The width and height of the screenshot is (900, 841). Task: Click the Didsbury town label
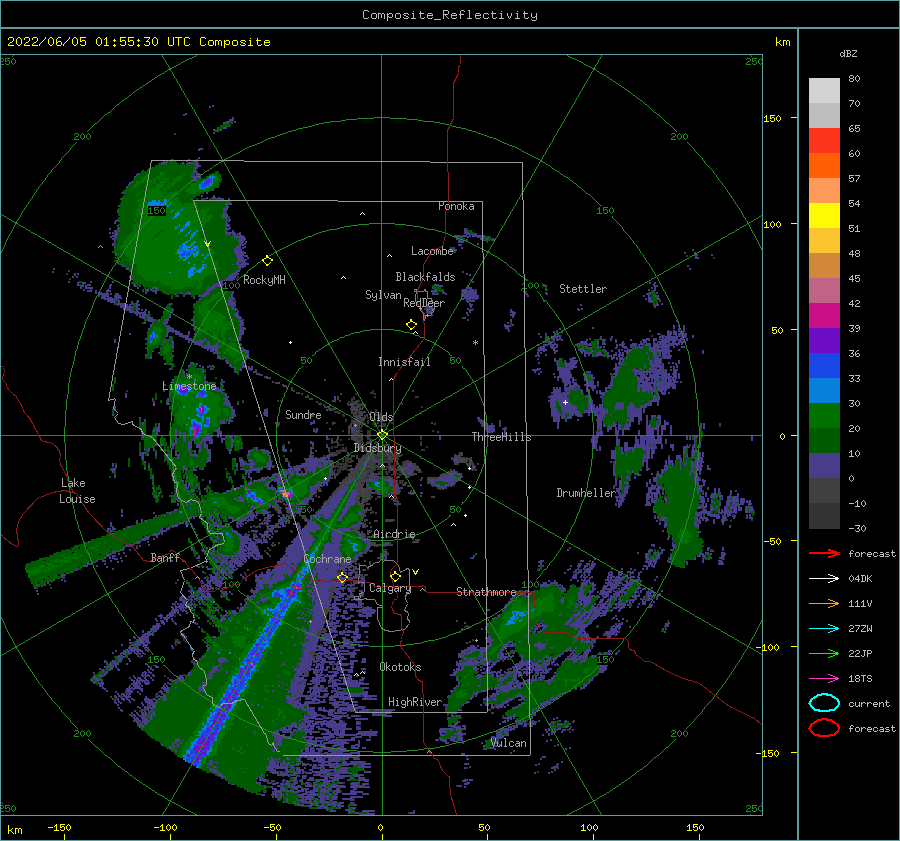[x=377, y=448]
